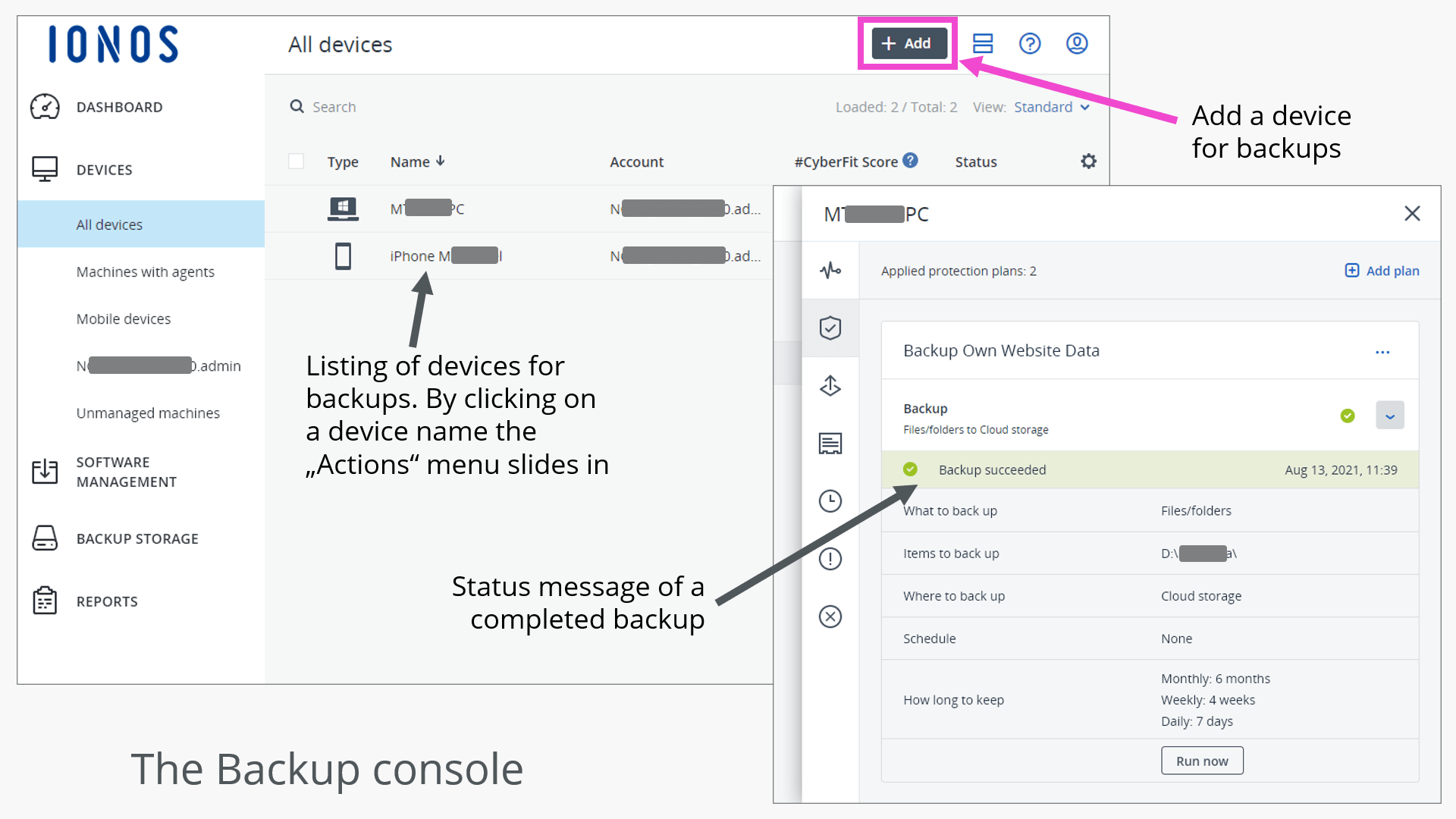Open the Windows PC device row name

pyautogui.click(x=427, y=209)
